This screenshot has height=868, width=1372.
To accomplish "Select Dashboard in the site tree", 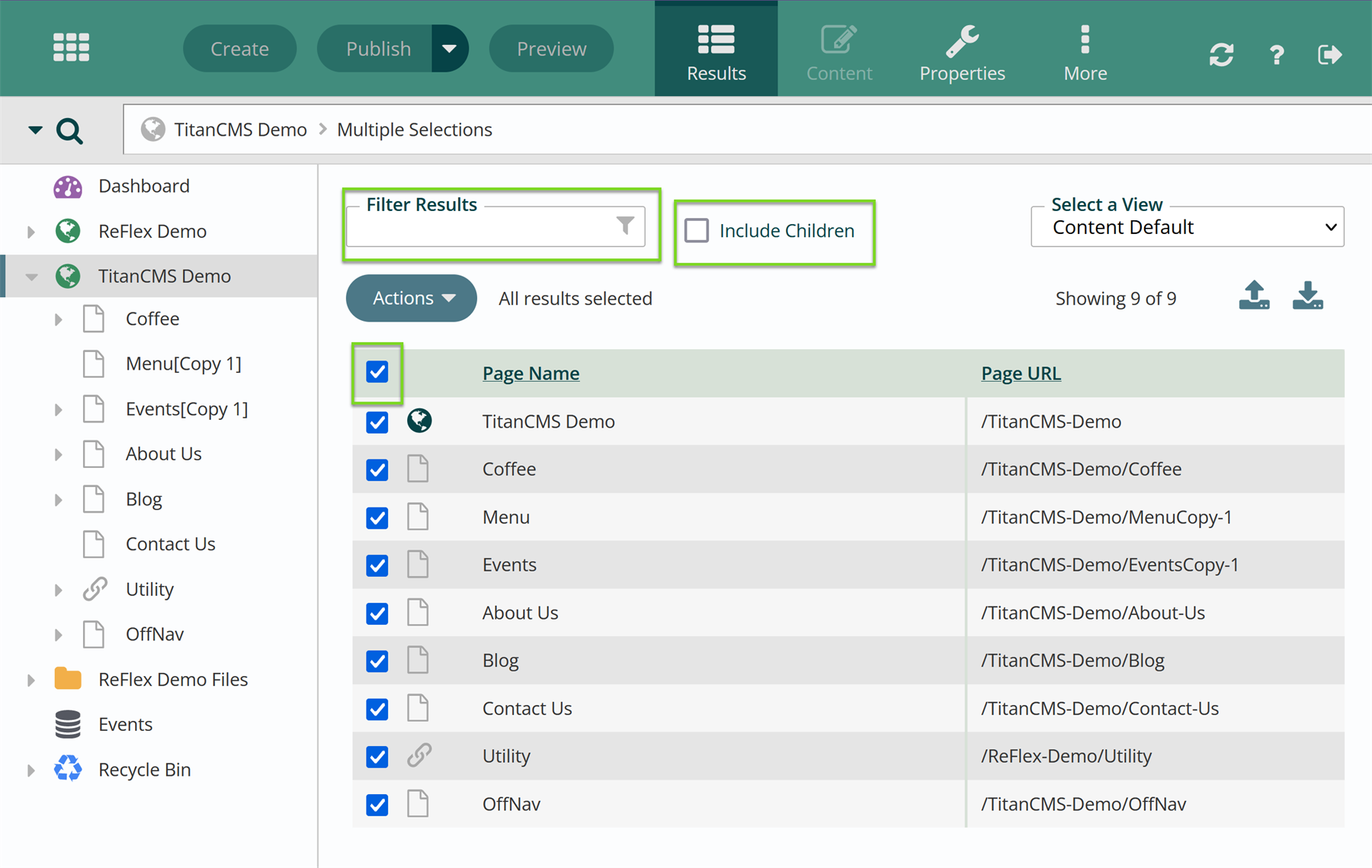I will 144,186.
